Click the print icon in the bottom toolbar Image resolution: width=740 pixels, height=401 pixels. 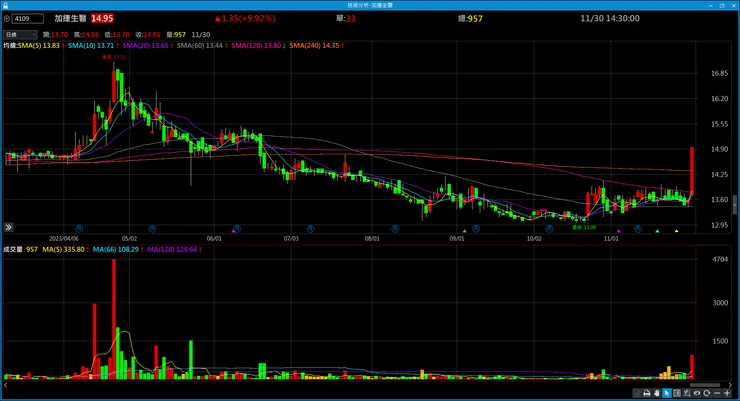[x=647, y=393]
